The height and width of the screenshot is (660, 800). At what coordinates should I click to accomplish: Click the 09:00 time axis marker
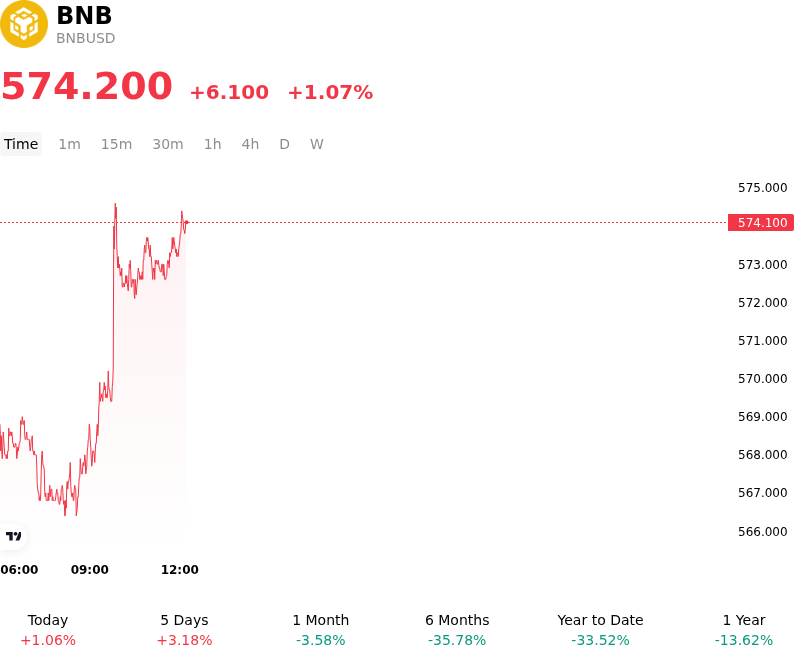(90, 570)
